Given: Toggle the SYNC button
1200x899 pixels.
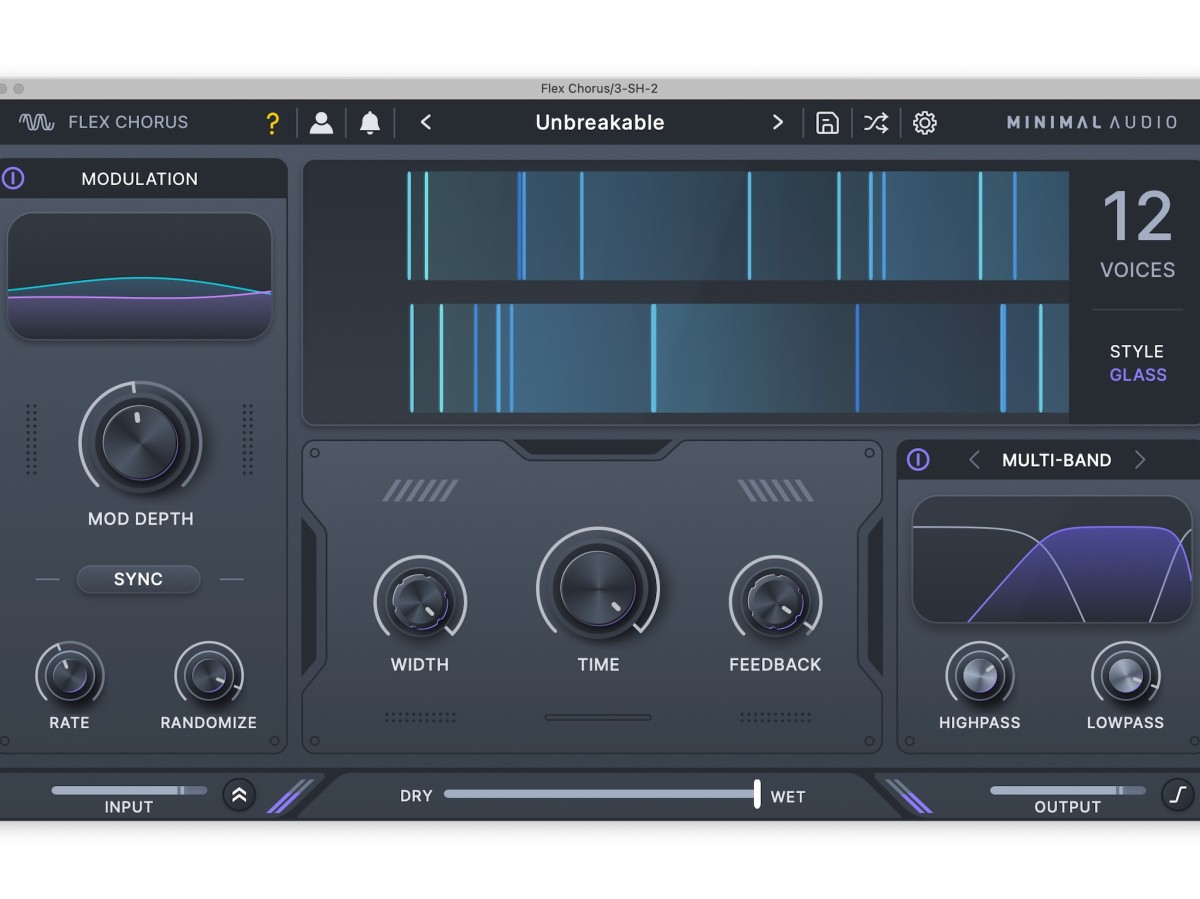Looking at the screenshot, I should 138,579.
